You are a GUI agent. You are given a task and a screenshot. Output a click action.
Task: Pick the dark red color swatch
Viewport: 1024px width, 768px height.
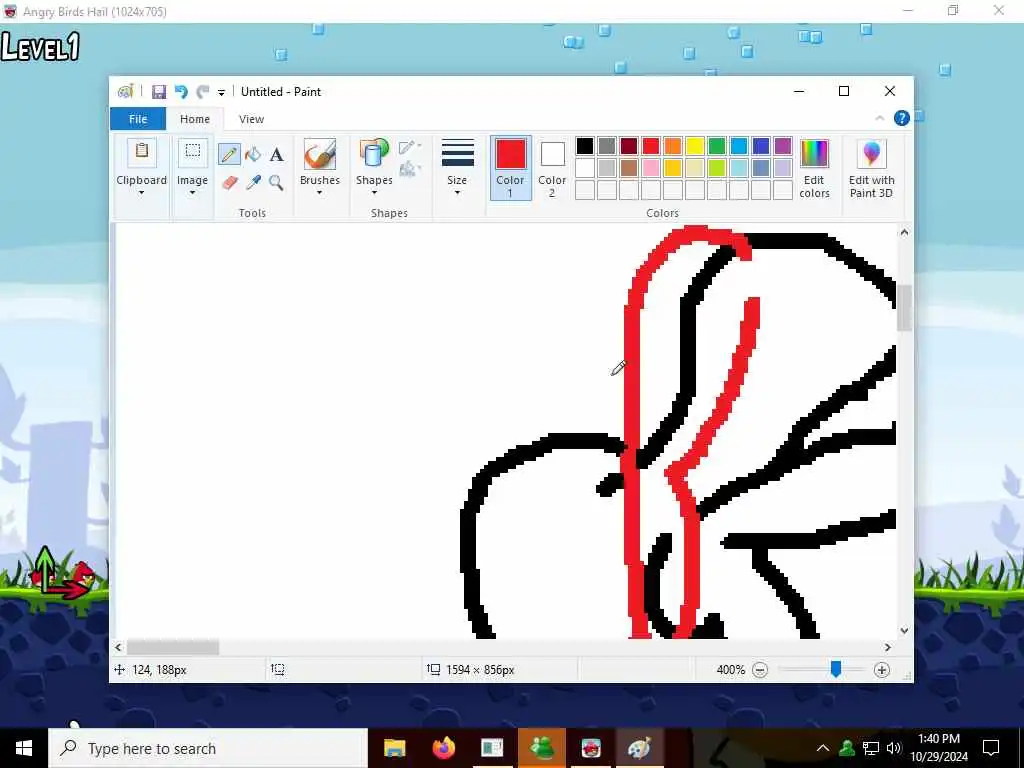629,146
